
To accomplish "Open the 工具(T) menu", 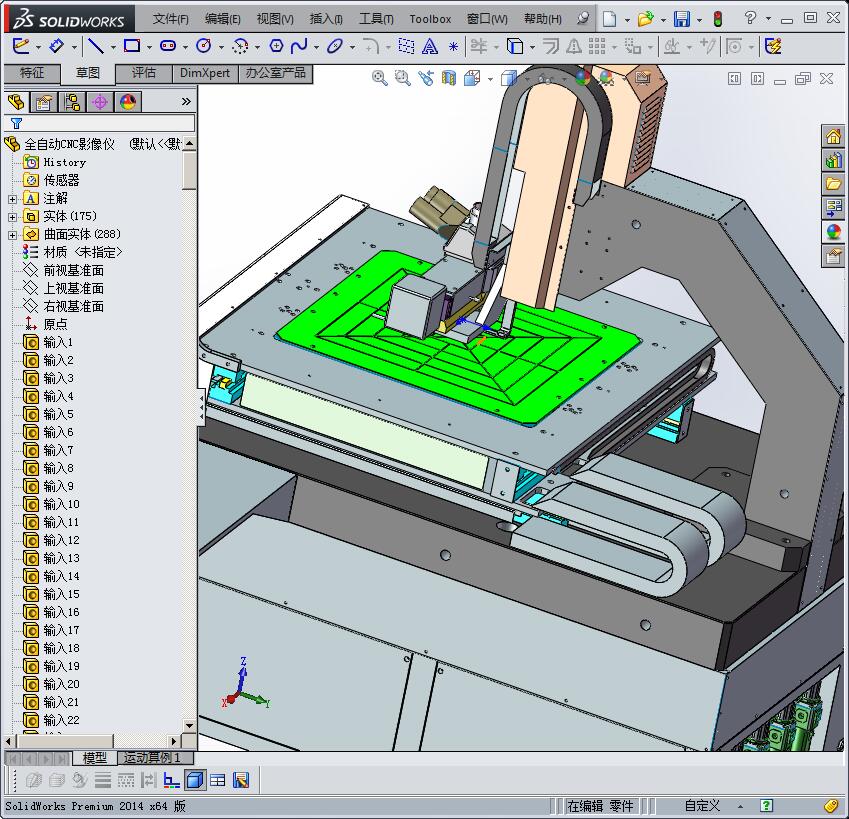I will pyautogui.click(x=376, y=19).
